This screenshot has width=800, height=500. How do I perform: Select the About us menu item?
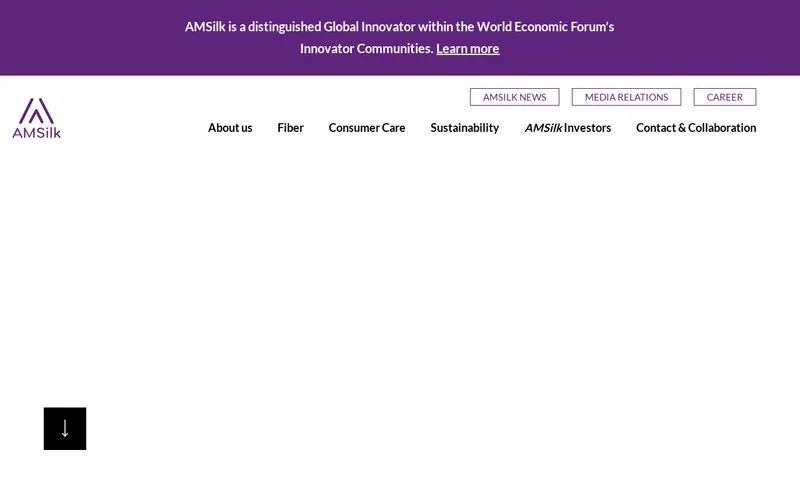(x=230, y=128)
